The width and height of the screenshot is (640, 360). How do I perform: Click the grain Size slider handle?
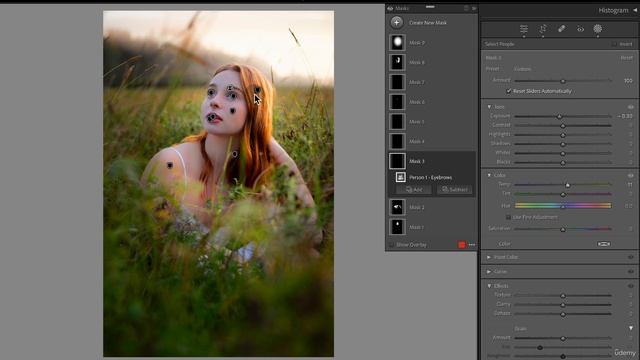540,347
